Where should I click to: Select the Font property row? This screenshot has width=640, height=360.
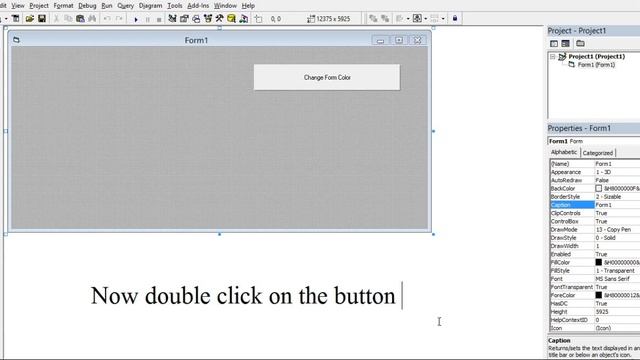595,279
